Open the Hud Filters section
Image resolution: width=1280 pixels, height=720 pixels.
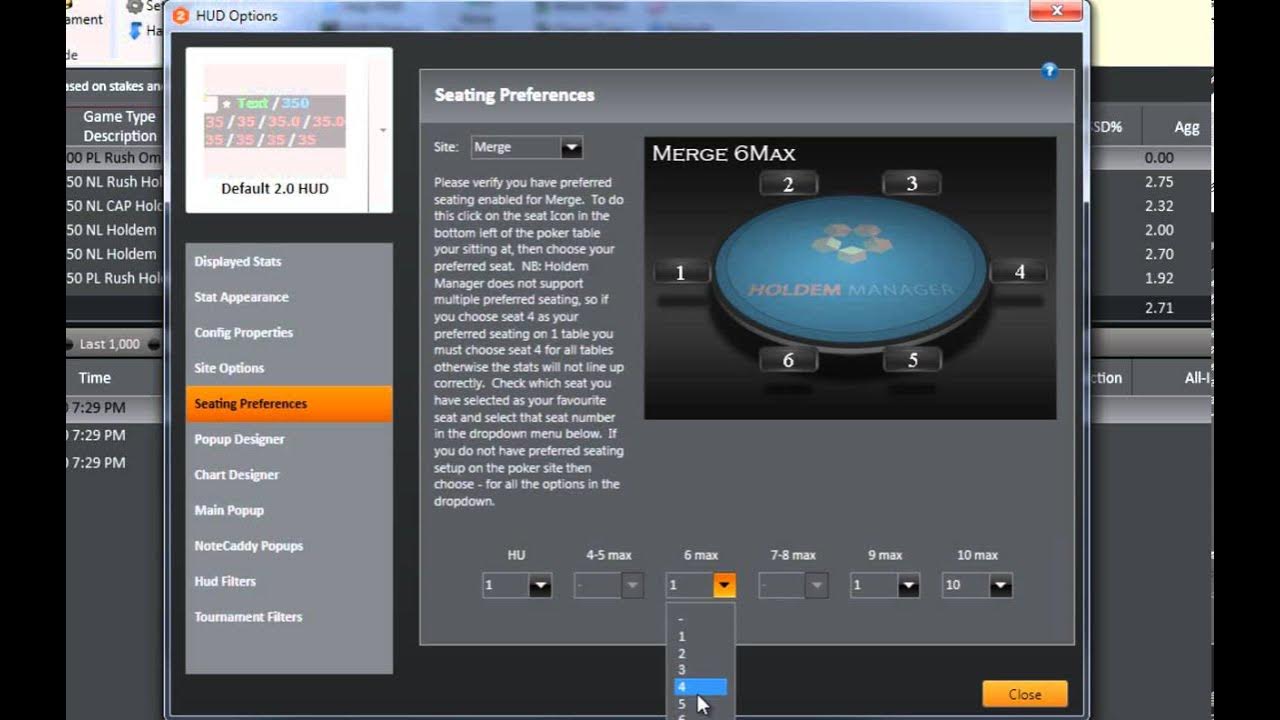pos(289,581)
